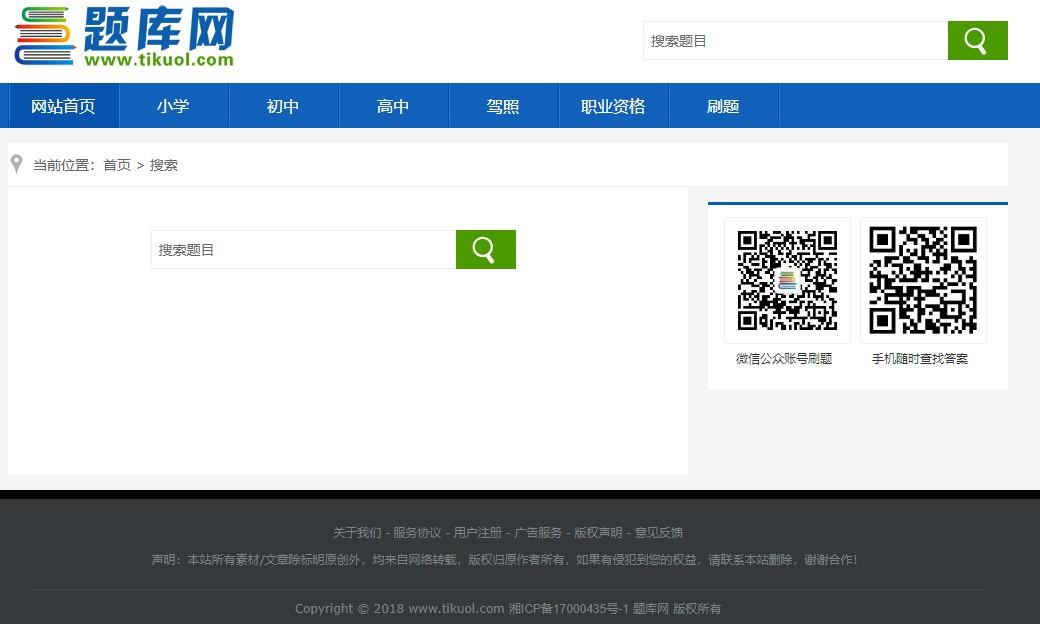Go to the 刷题 page
The height and width of the screenshot is (624, 1040).
point(723,106)
